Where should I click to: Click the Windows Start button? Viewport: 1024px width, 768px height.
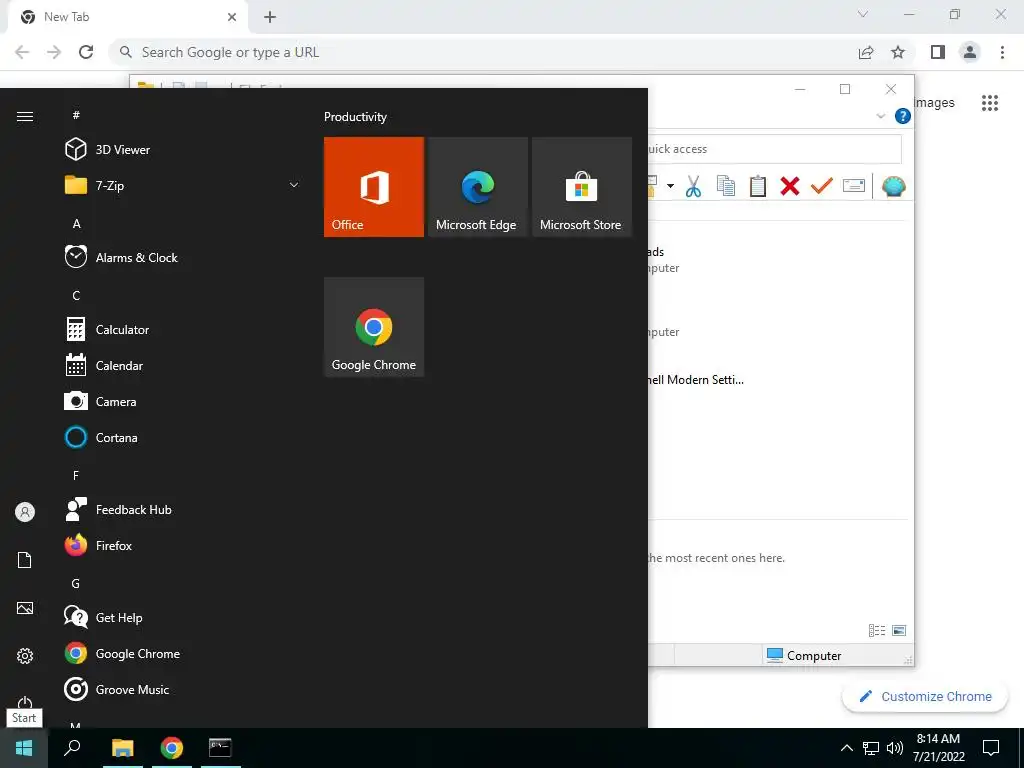(24, 748)
